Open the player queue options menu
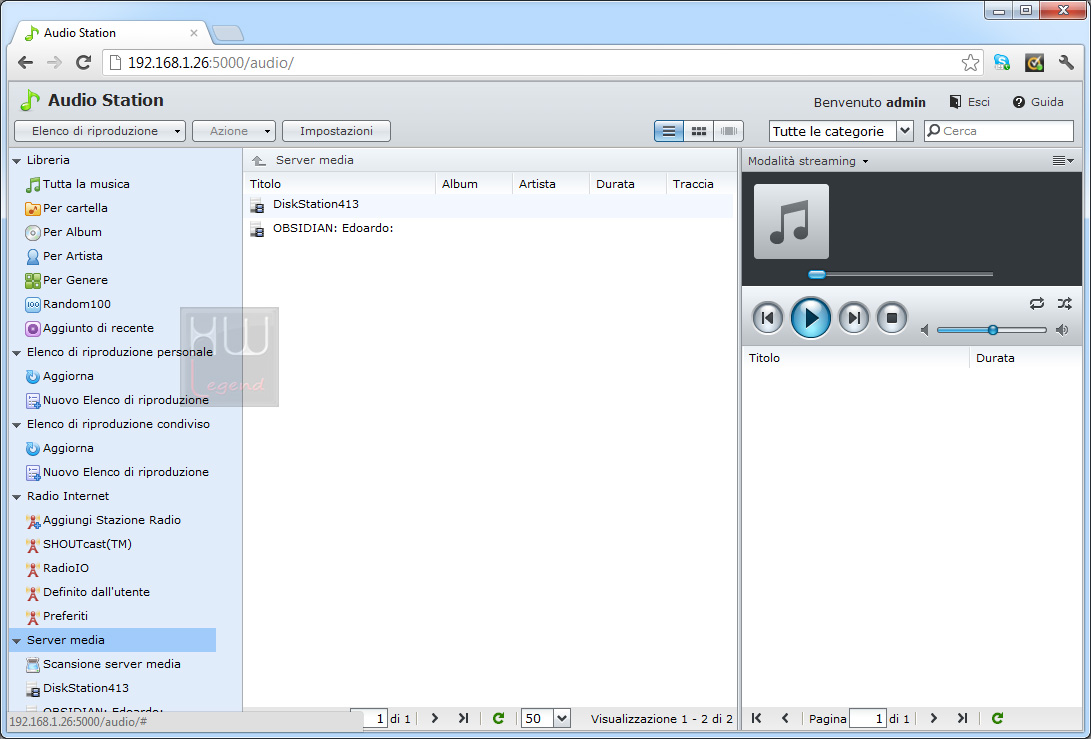The image size is (1091, 739). point(1062,161)
